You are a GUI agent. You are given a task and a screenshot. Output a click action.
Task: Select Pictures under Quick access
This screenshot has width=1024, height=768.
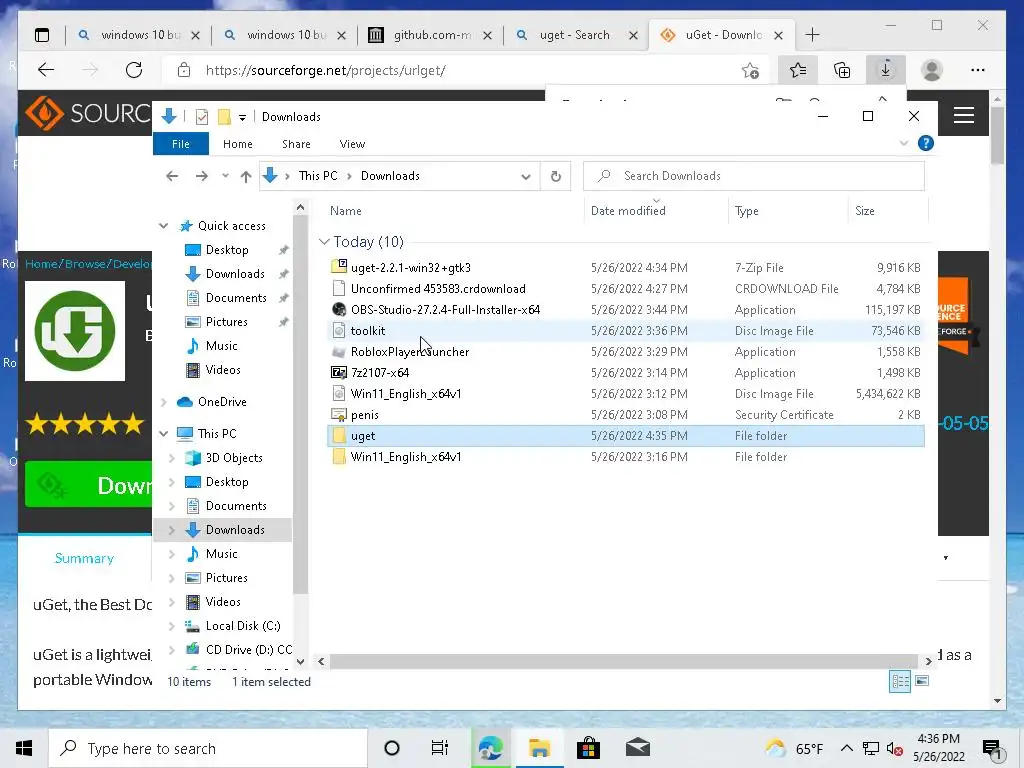pyautogui.click(x=226, y=322)
